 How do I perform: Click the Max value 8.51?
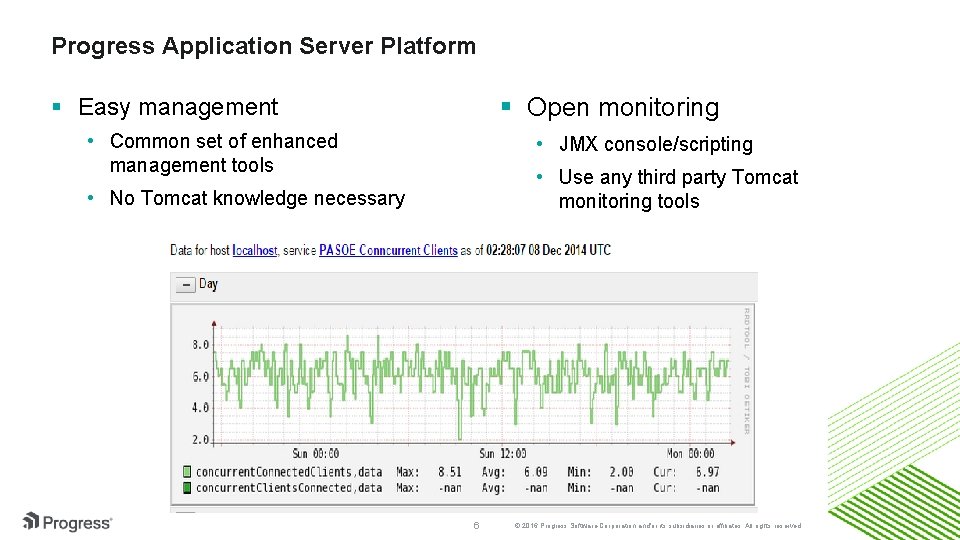click(449, 472)
